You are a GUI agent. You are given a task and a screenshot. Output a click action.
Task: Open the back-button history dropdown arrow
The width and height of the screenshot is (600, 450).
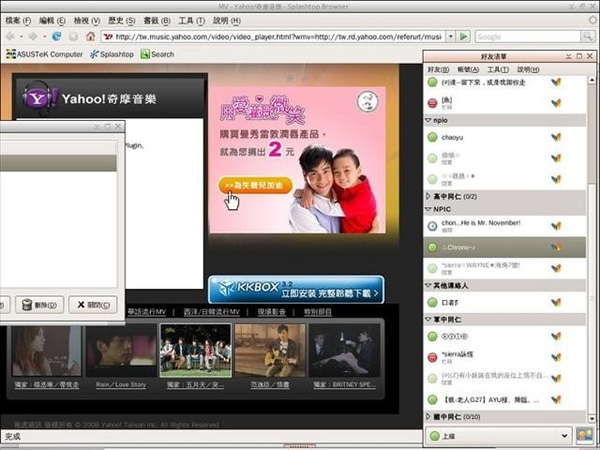21,36
